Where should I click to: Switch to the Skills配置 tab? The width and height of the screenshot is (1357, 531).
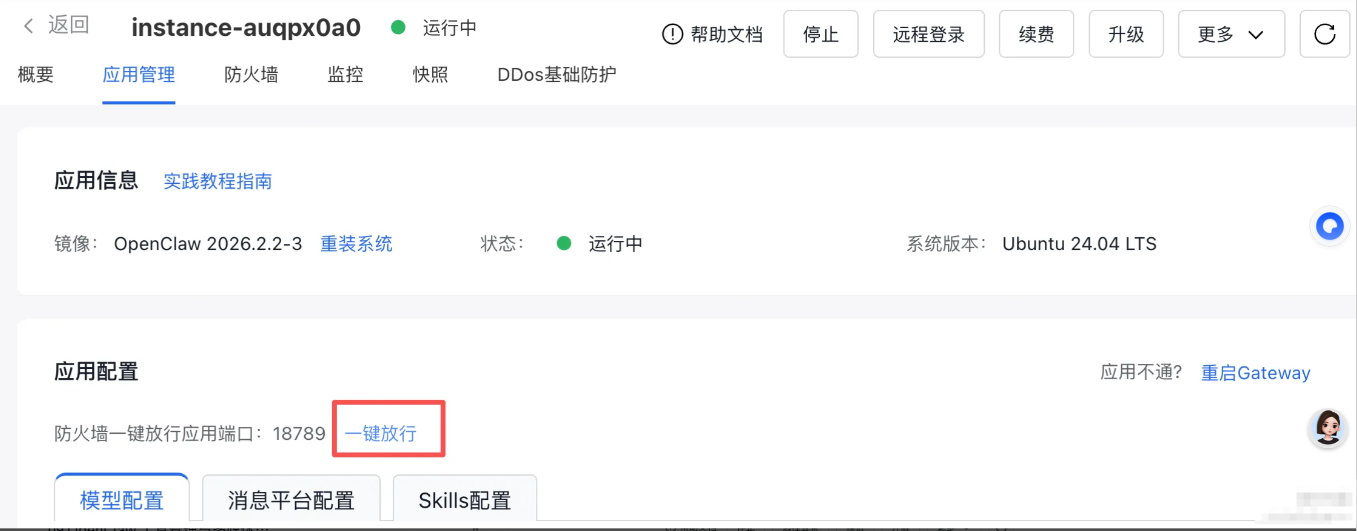(465, 499)
